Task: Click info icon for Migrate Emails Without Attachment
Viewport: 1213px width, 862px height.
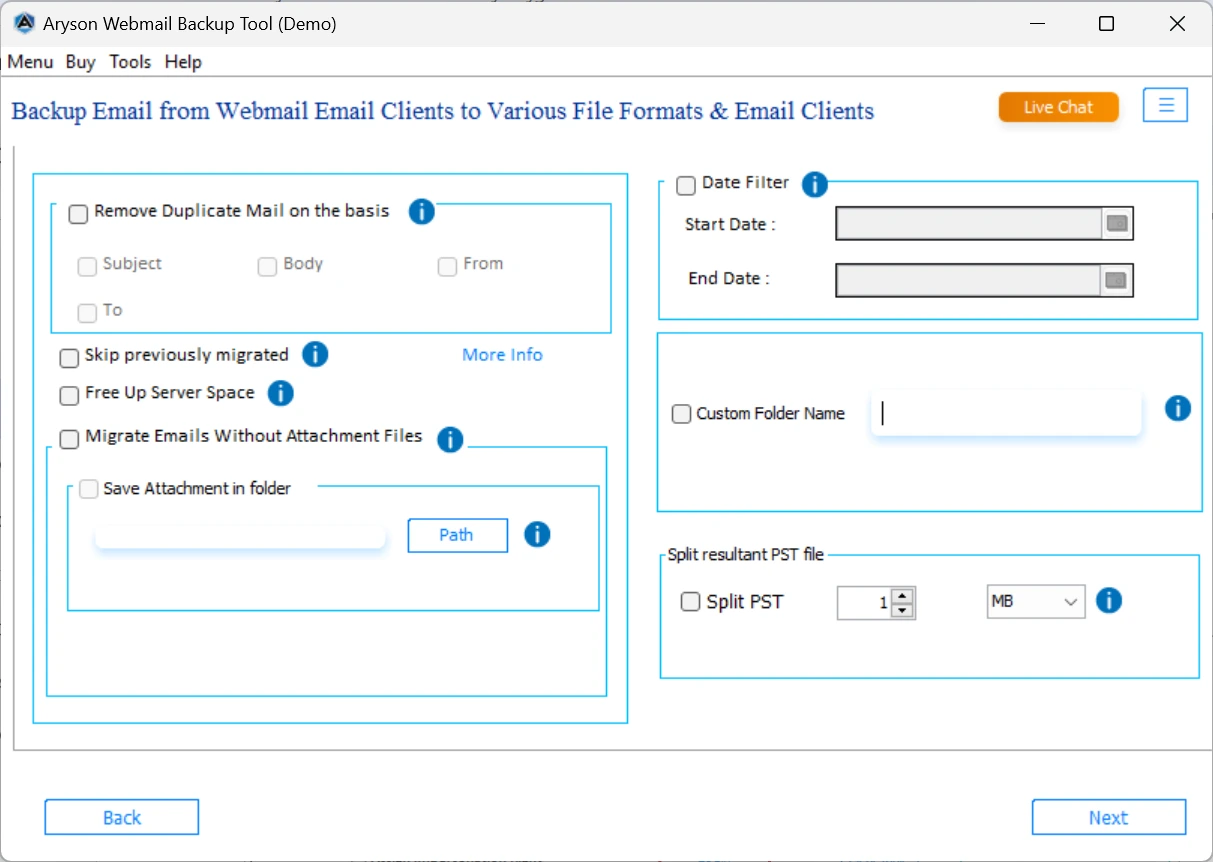Action: tap(450, 440)
